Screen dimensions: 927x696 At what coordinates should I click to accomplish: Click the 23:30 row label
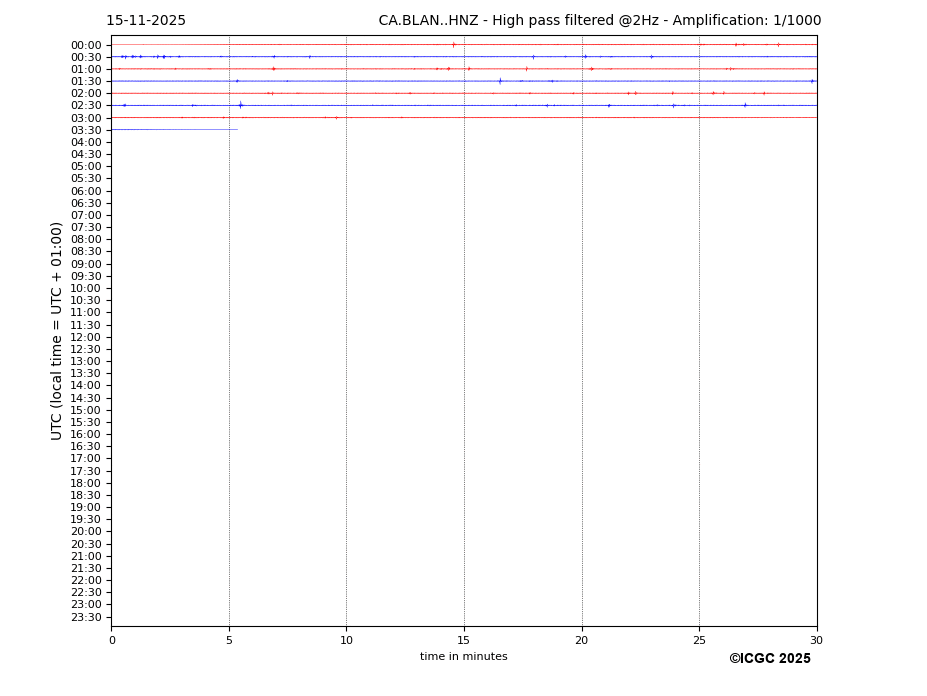pyautogui.click(x=86, y=617)
